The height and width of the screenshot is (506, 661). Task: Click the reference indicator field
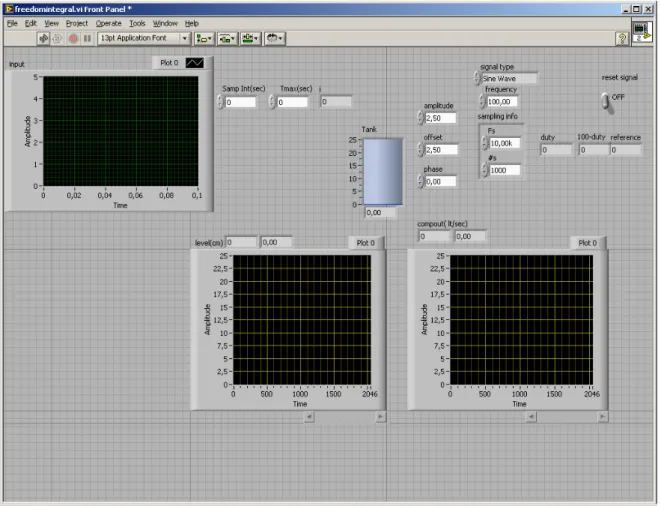click(x=626, y=150)
